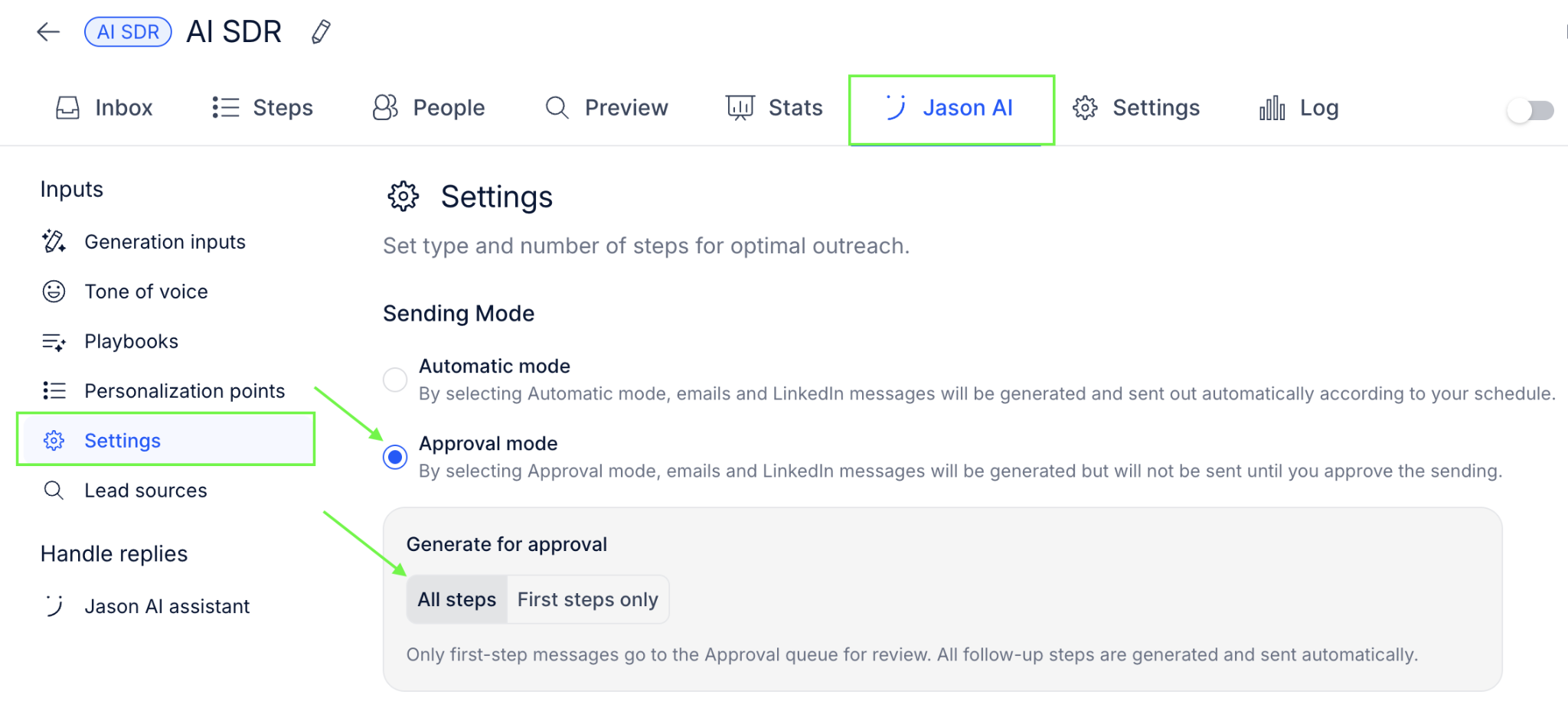Click the pencil icon to rename AI SDR

[x=322, y=32]
